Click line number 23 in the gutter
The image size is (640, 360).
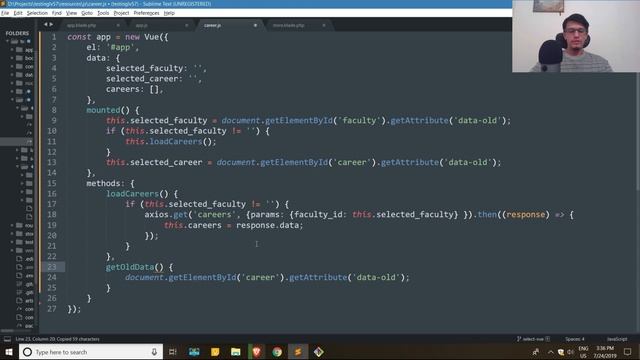click(x=52, y=267)
